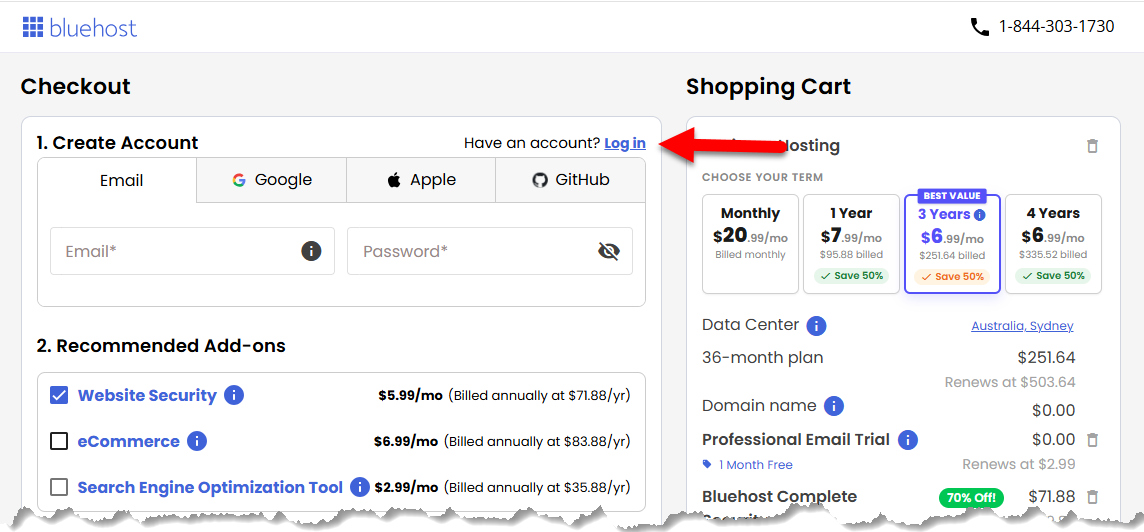Select the Monthly term option

click(x=750, y=244)
